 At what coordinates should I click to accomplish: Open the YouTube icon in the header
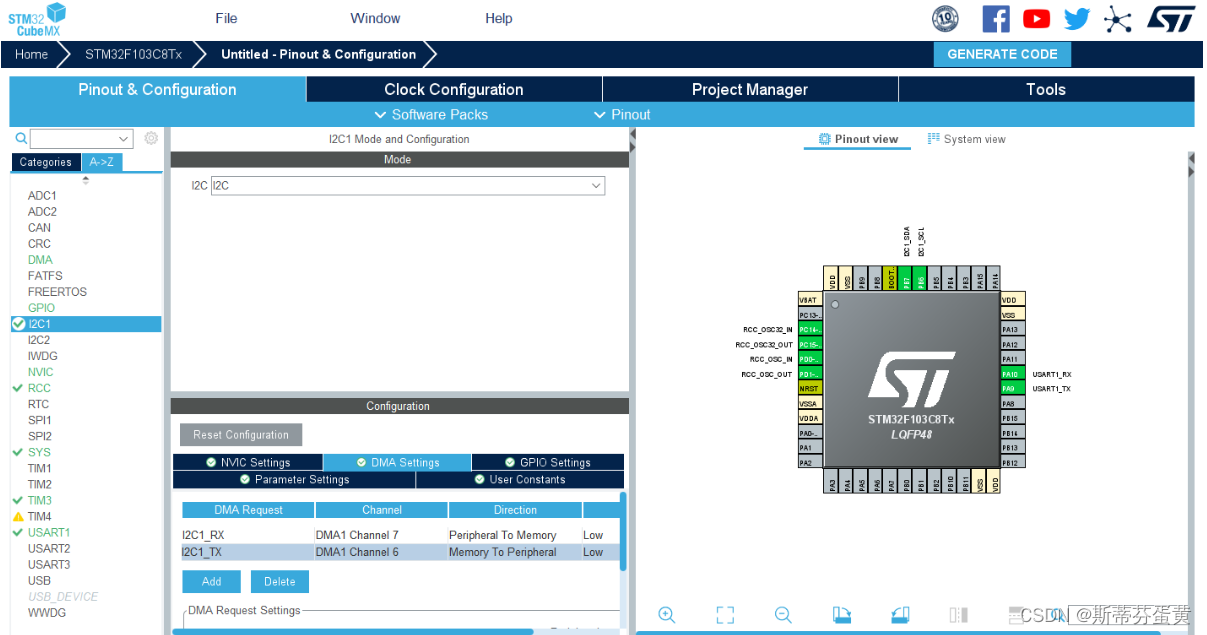tap(1037, 18)
